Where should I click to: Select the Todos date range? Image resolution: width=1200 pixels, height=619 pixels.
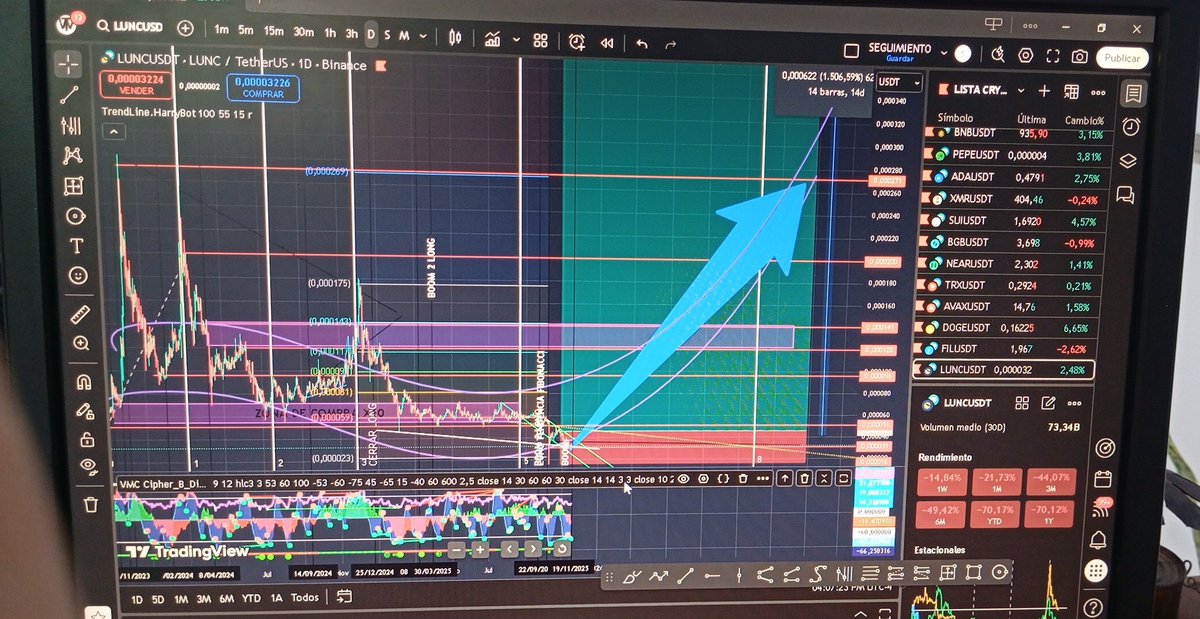305,597
